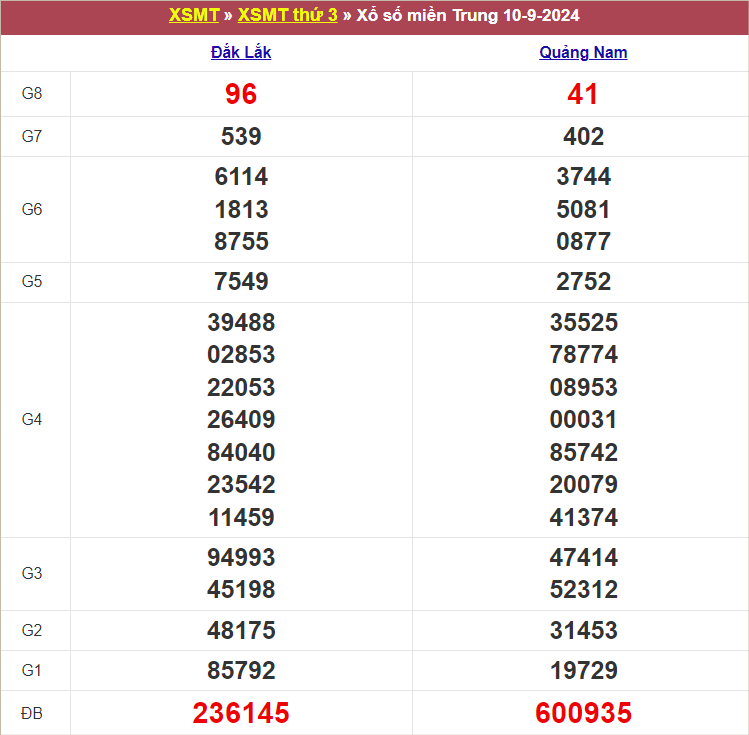This screenshot has width=749, height=735.
Task: Select the G7 row label
Action: [32, 137]
